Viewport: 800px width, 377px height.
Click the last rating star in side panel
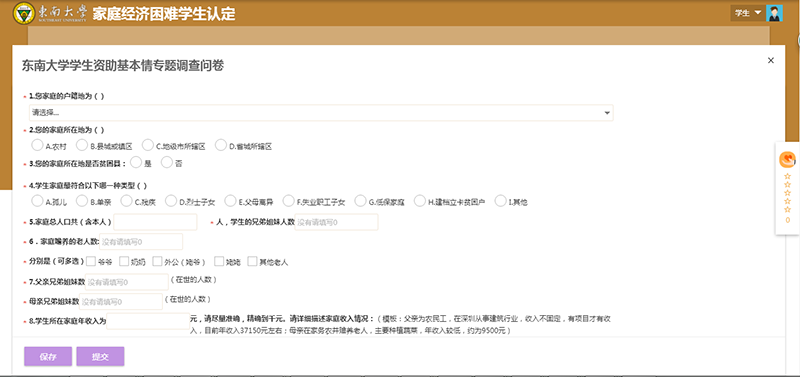point(787,209)
